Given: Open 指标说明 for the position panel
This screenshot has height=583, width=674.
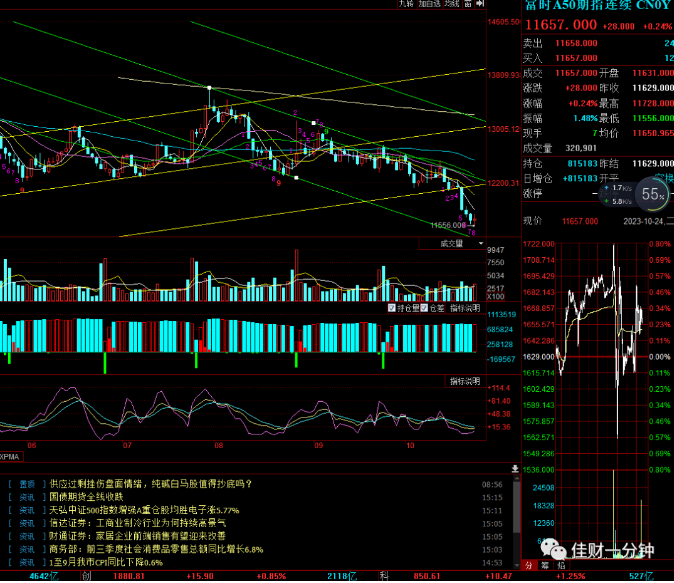Looking at the screenshot, I should click(464, 308).
